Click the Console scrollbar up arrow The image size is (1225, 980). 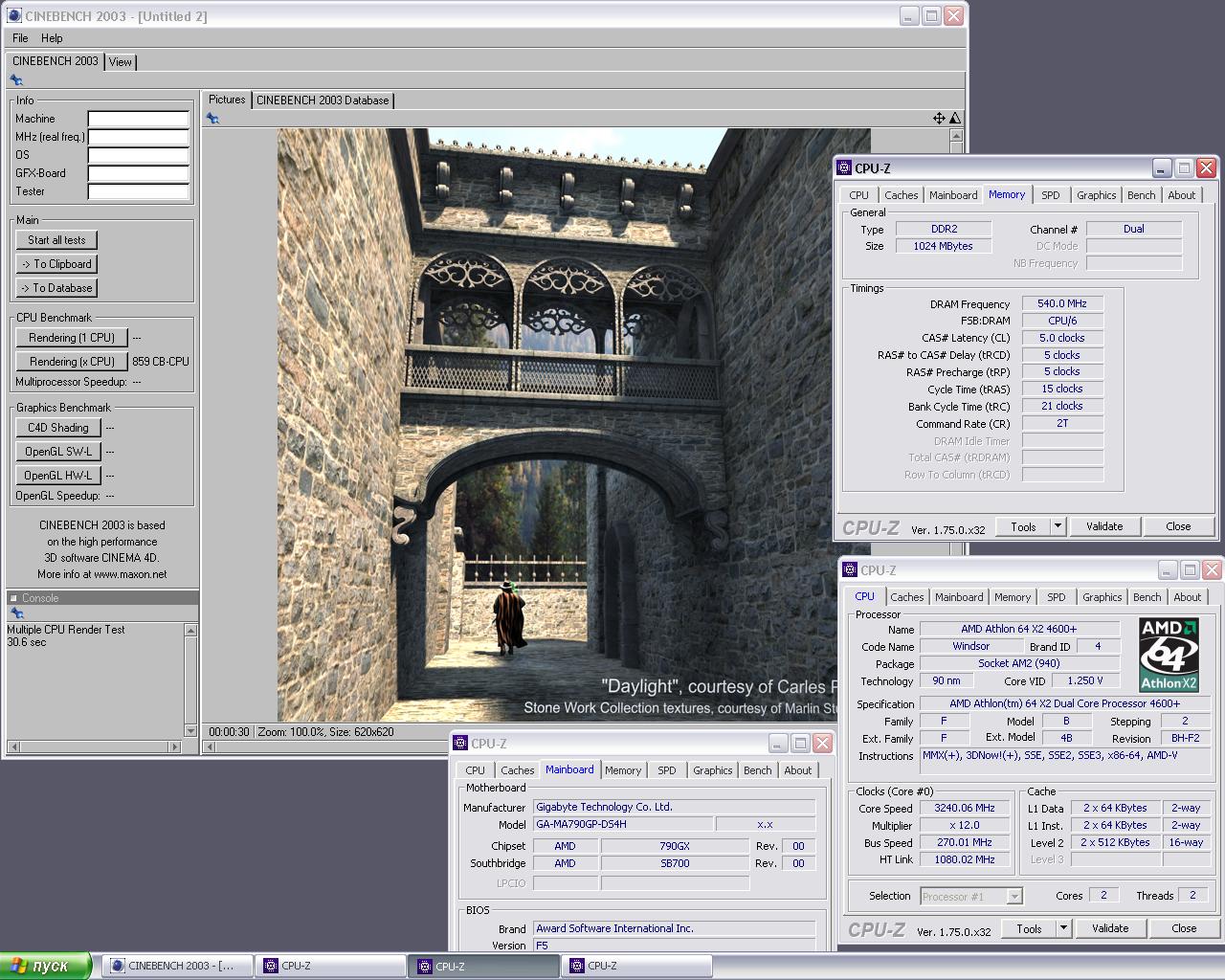pyautogui.click(x=190, y=630)
